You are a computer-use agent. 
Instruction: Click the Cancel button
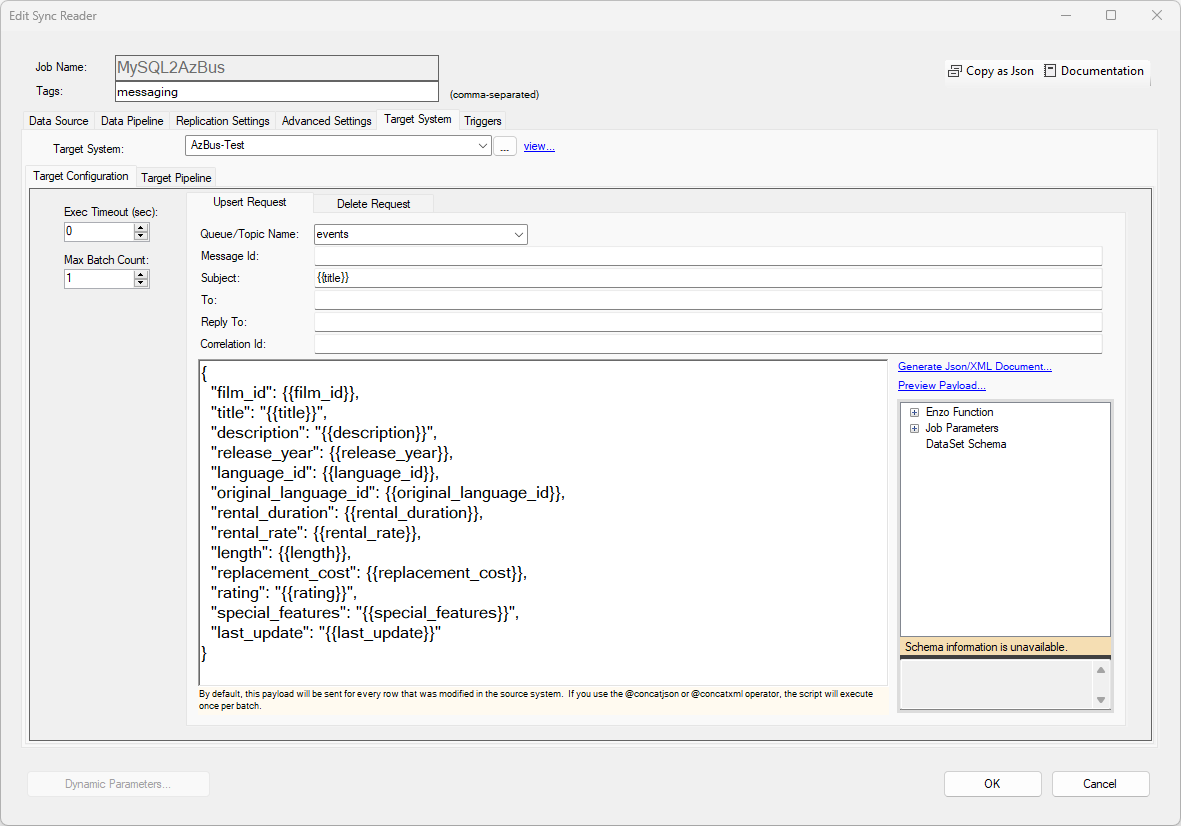pyautogui.click(x=1100, y=784)
